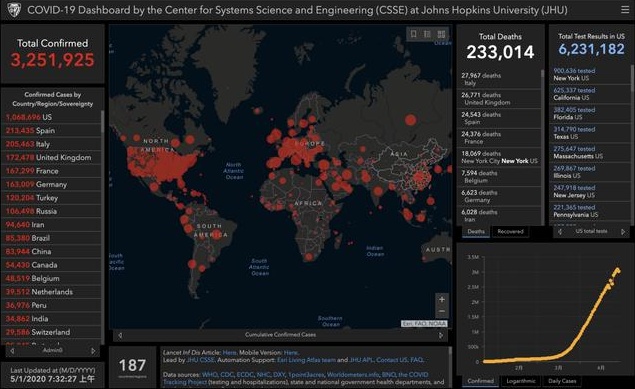Click the Total Deaths 233,014 figure

click(x=500, y=52)
